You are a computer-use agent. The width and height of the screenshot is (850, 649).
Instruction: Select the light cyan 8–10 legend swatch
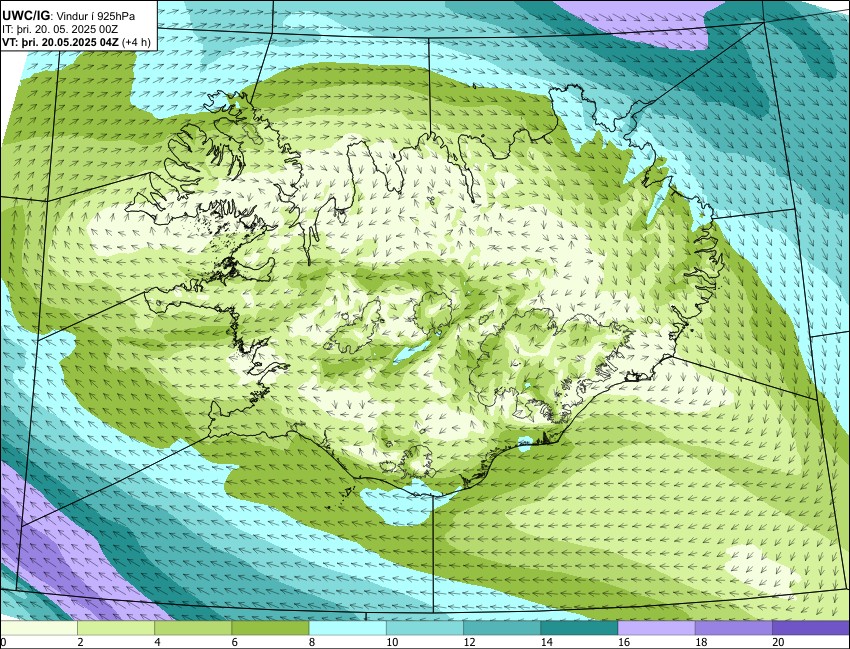click(347, 628)
